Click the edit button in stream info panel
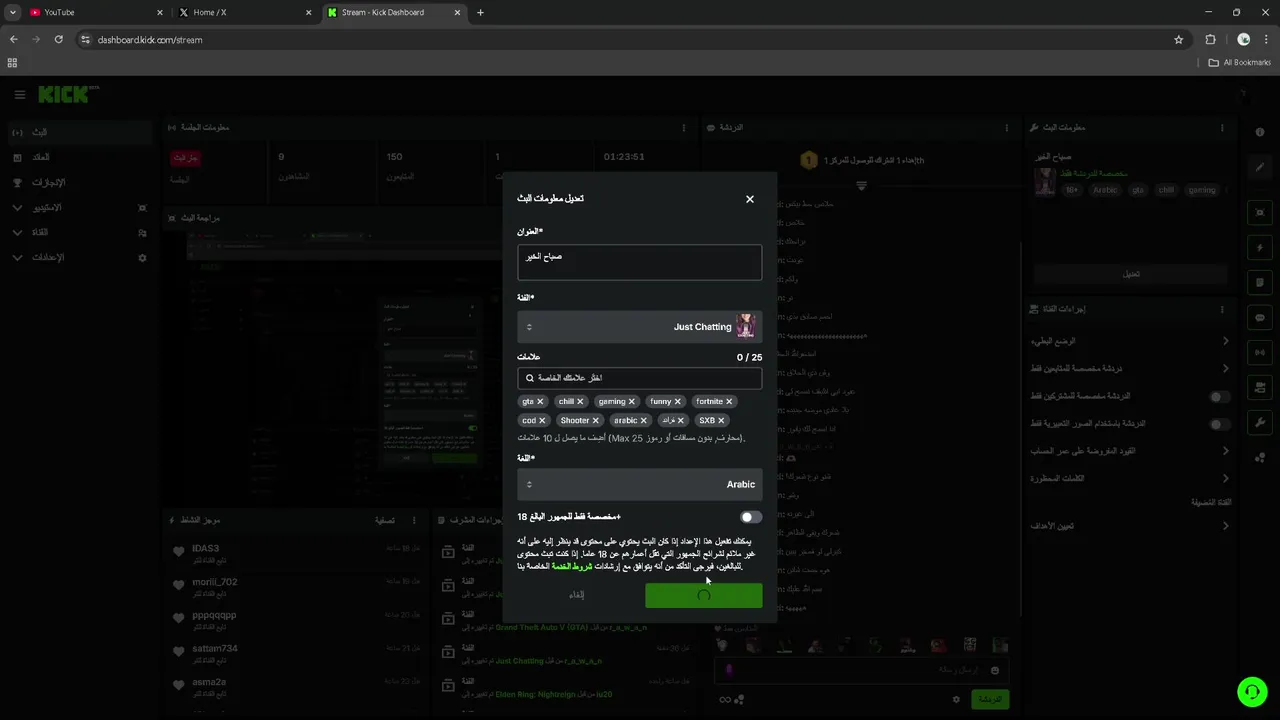This screenshot has width=1280, height=720. (1131, 274)
